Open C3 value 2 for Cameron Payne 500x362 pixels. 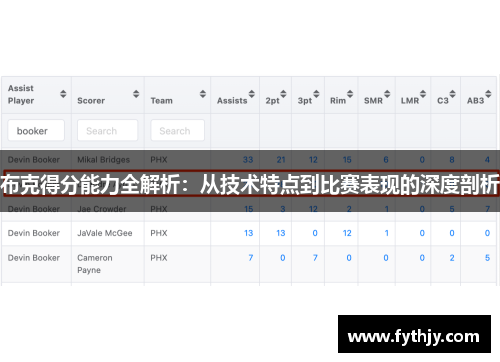[452, 258]
